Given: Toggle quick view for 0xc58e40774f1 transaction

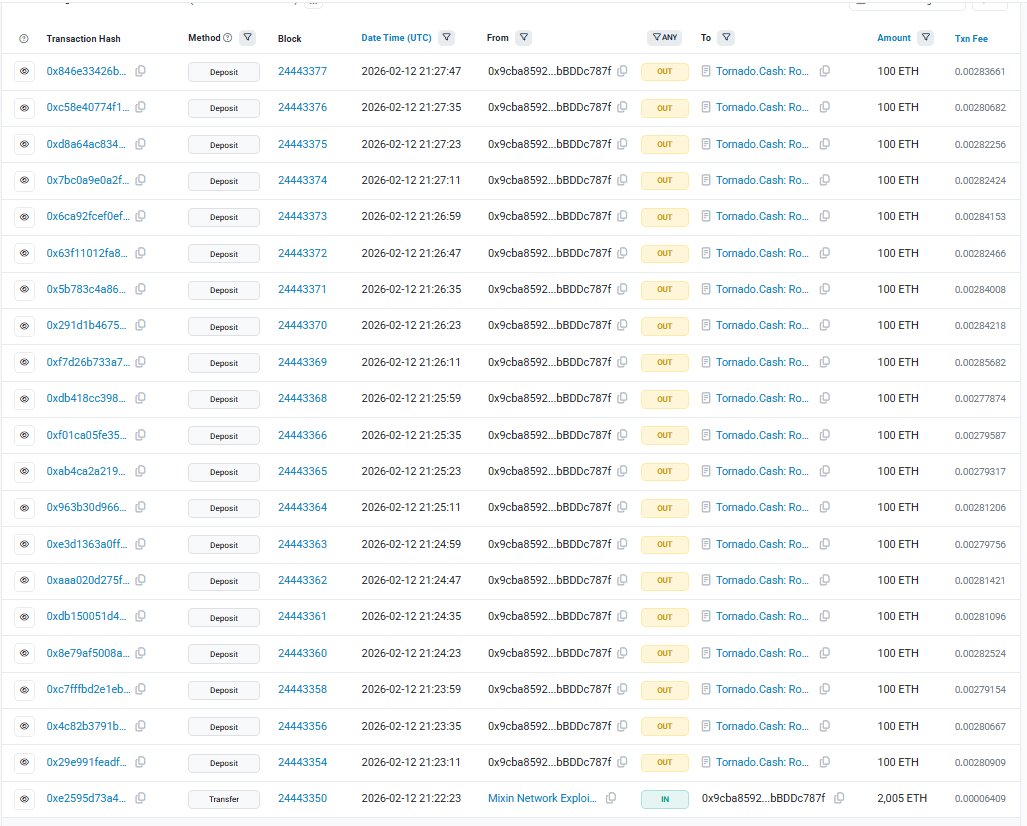Looking at the screenshot, I should 24,107.
